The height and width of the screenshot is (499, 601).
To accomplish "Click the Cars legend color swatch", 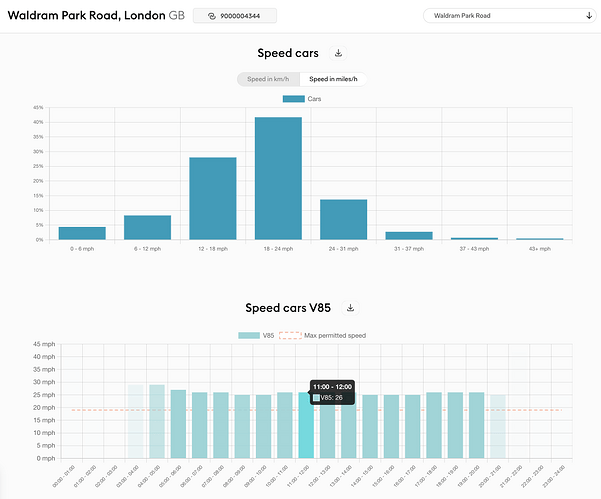I will pyautogui.click(x=294, y=99).
